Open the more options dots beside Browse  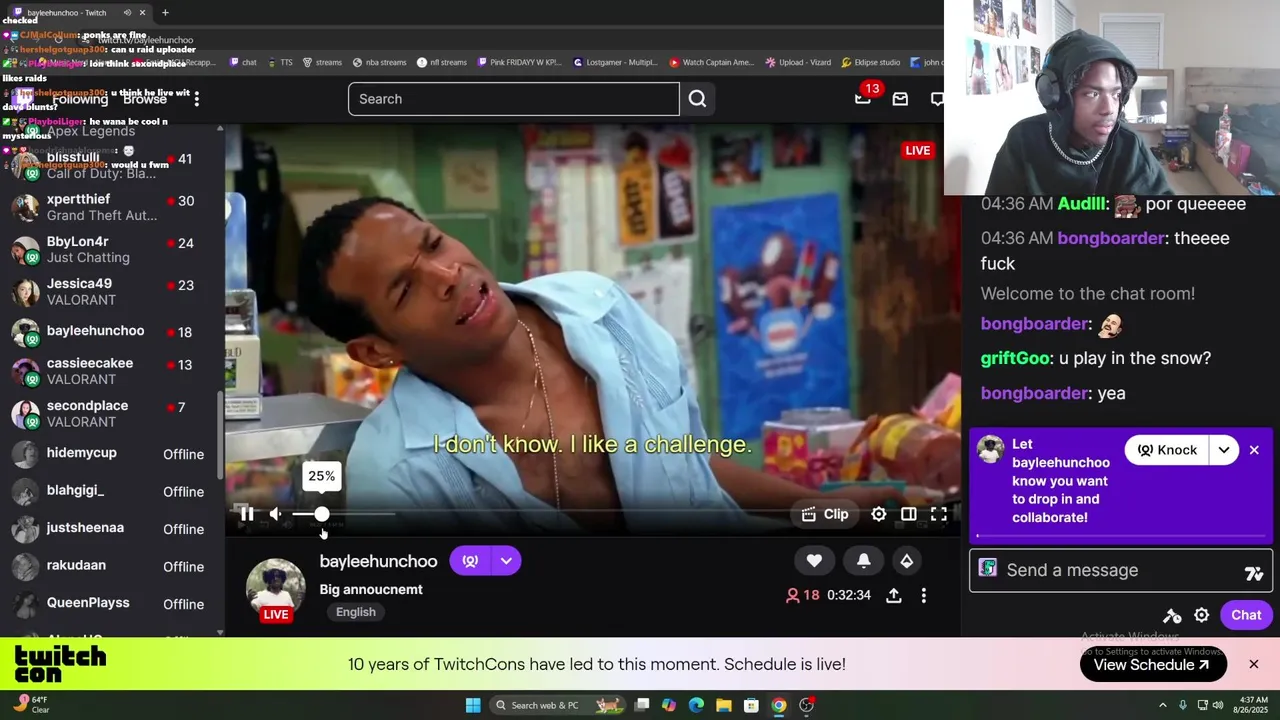(196, 99)
